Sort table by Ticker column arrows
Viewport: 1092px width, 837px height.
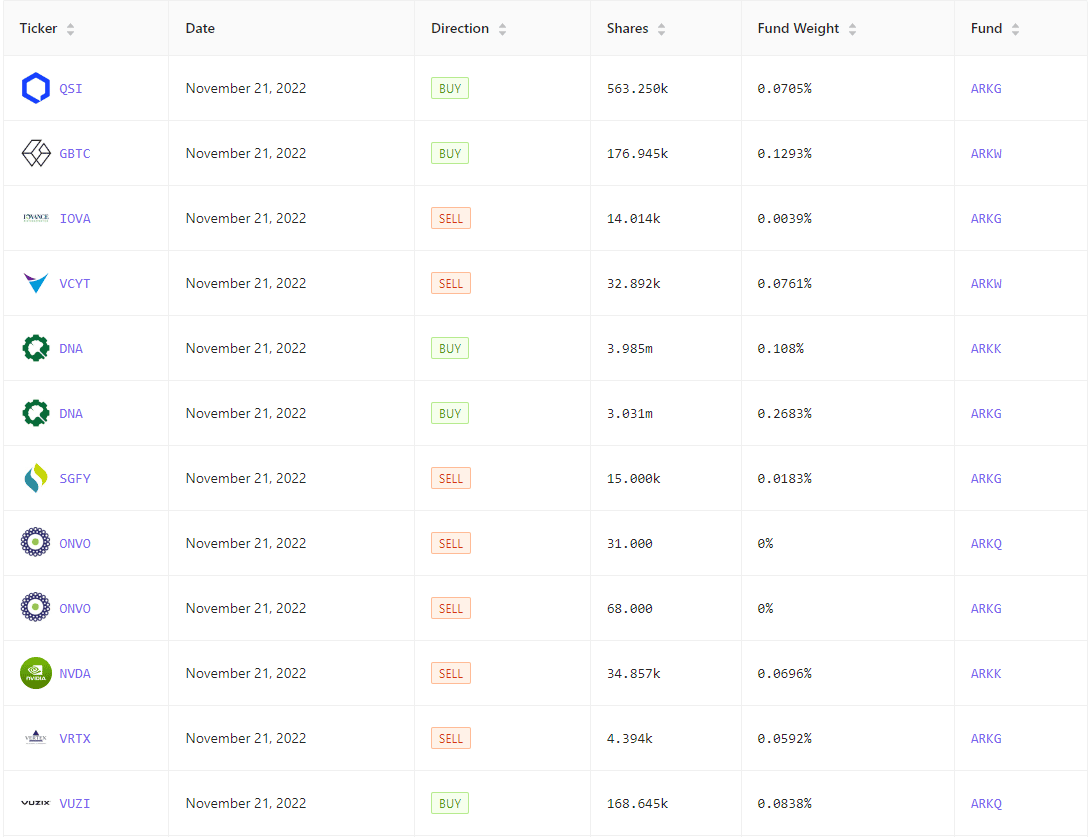(x=70, y=29)
